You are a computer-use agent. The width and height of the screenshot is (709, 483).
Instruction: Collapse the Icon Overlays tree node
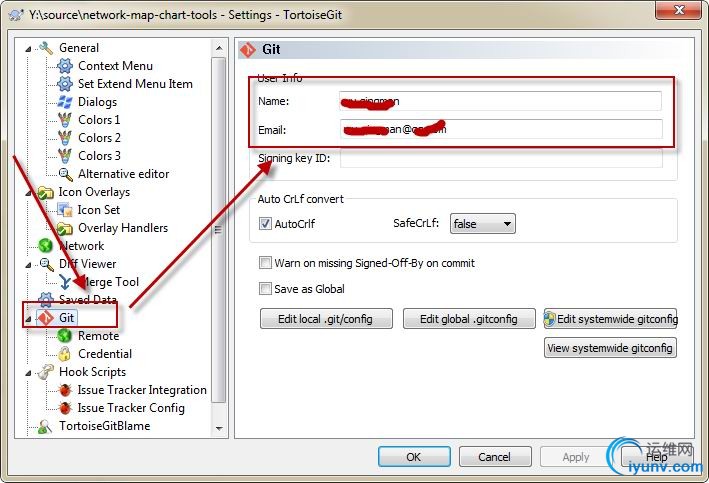pos(28,193)
